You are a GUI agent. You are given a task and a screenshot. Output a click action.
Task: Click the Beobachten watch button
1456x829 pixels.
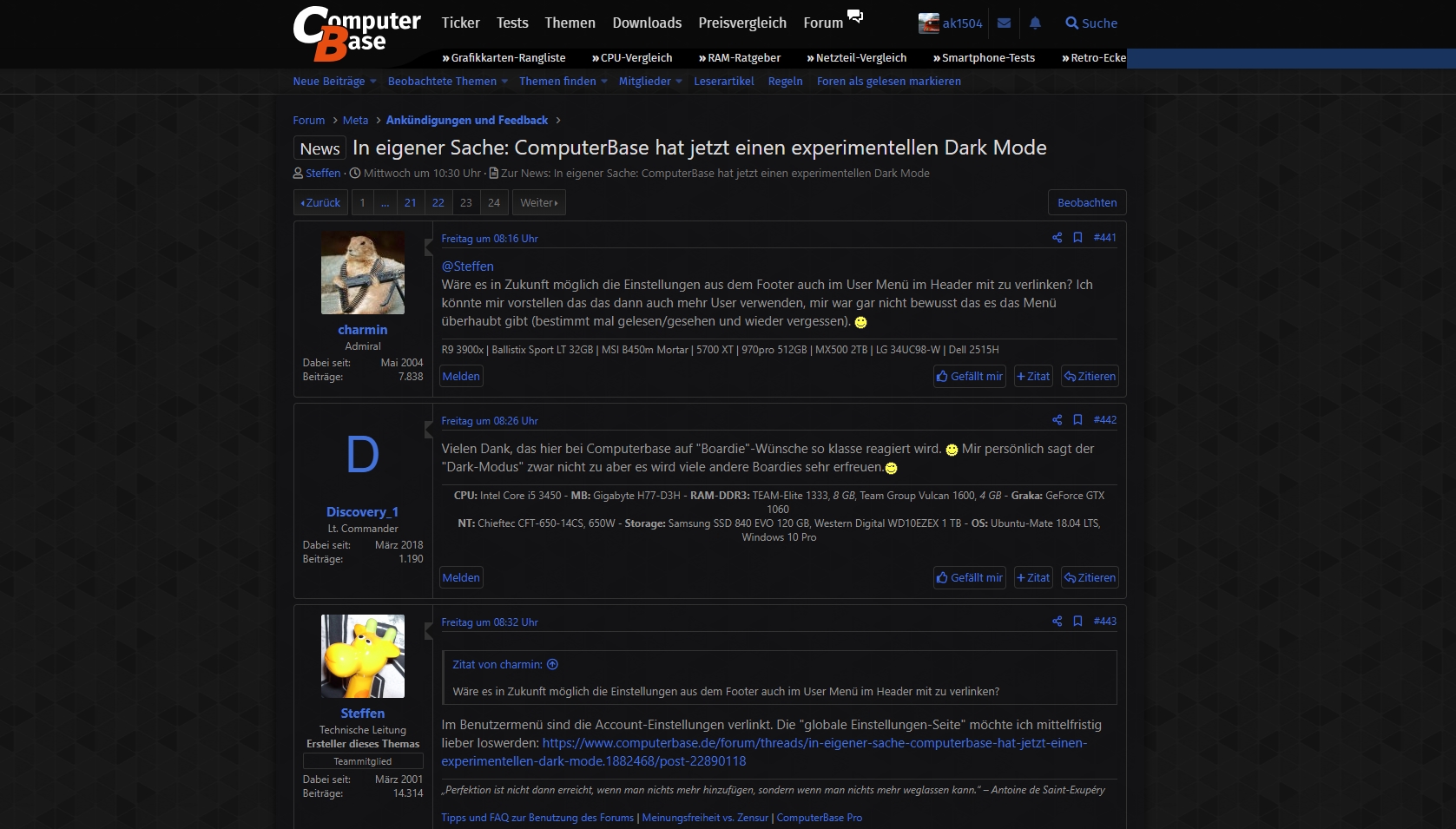pyautogui.click(x=1087, y=203)
